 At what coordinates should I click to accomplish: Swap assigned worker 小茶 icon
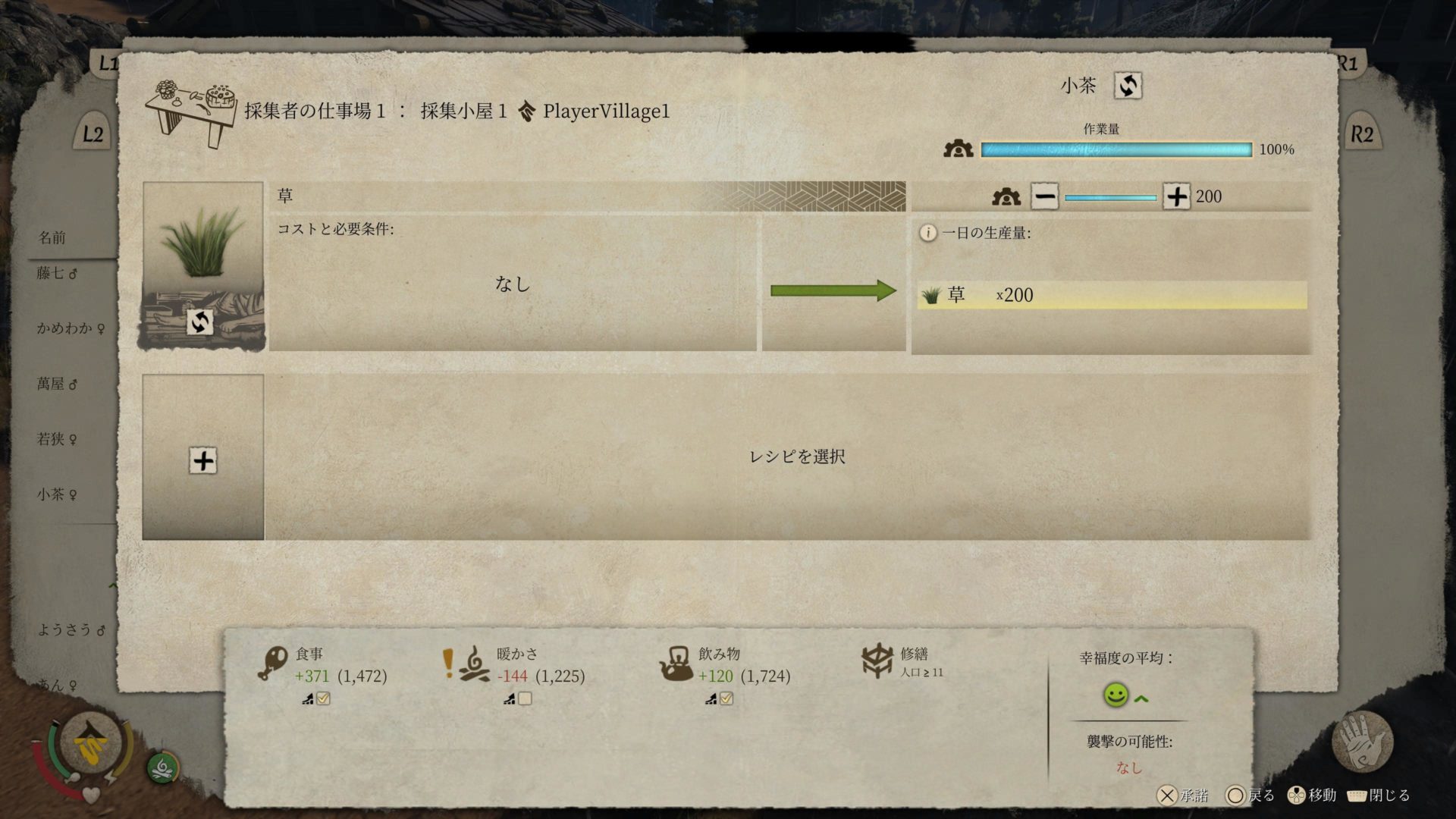[x=1128, y=85]
